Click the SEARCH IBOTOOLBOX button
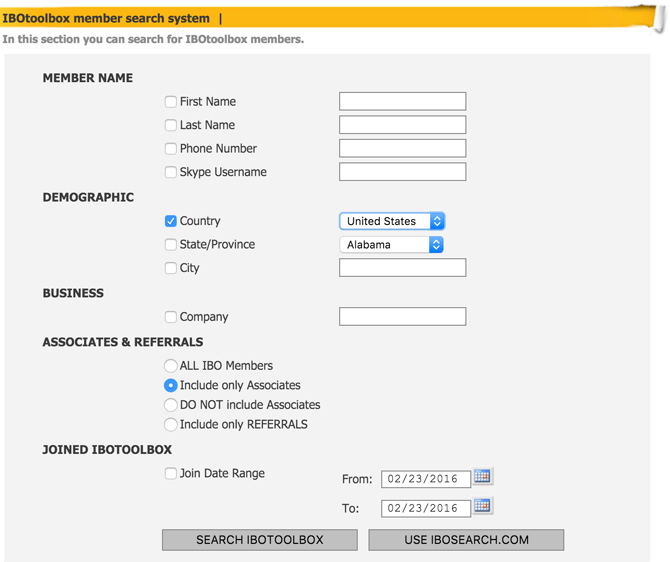The height and width of the screenshot is (562, 670). [260, 540]
